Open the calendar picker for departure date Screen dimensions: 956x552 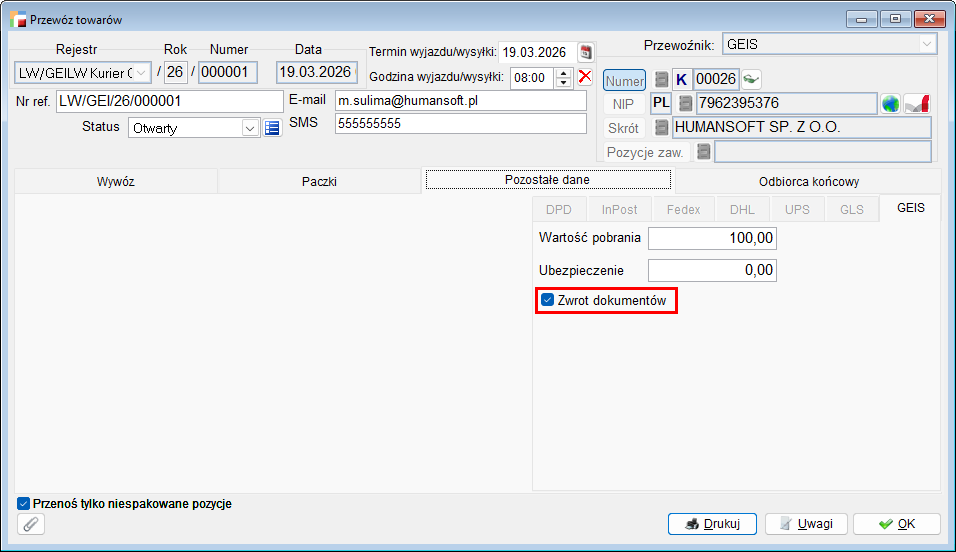[x=587, y=52]
